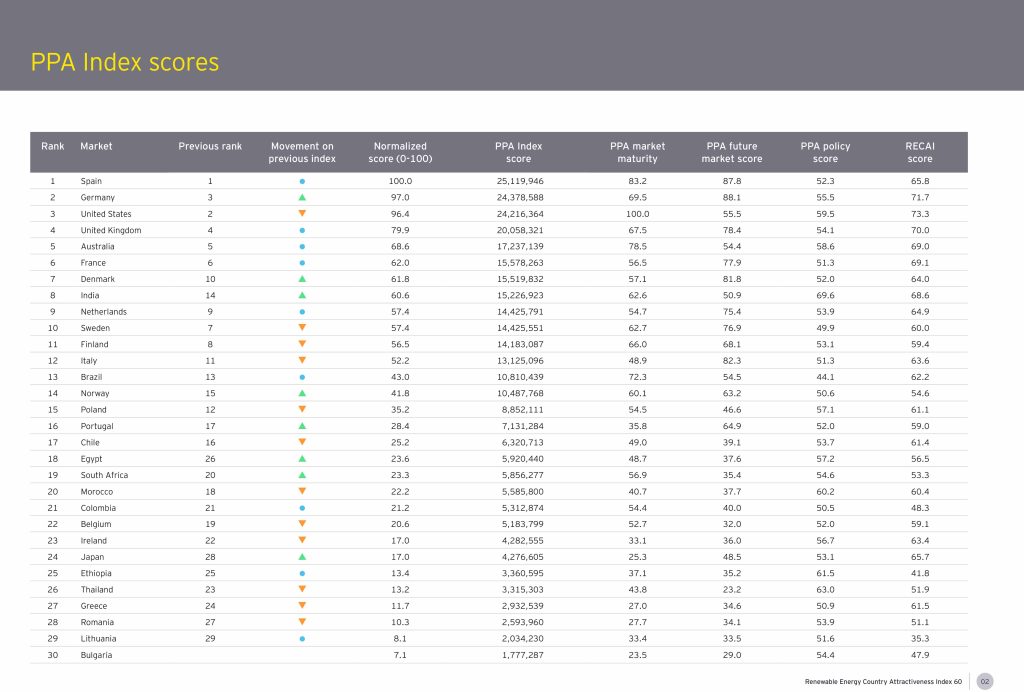The height and width of the screenshot is (692, 1024).
Task: Select the orange down triangle for Poland
Action: pos(302,409)
